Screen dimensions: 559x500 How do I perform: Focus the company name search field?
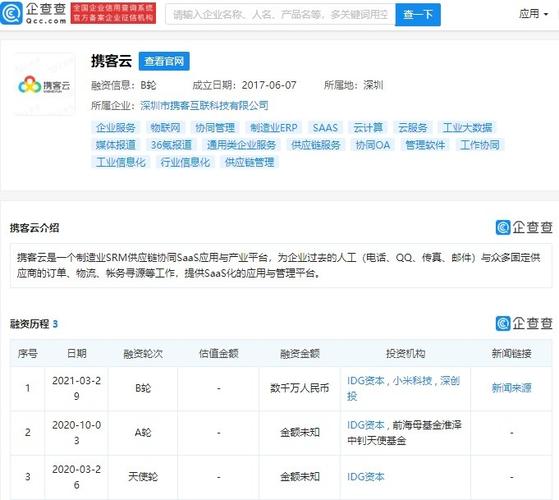[x=280, y=15]
